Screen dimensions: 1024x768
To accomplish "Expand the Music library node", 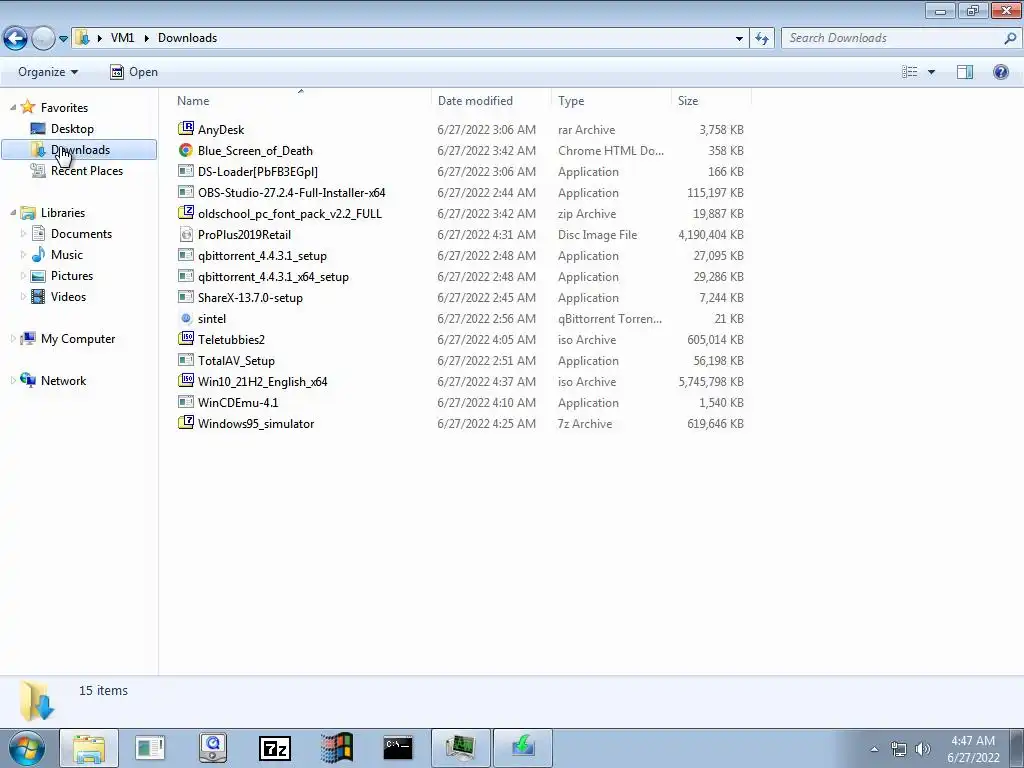I will coord(24,255).
